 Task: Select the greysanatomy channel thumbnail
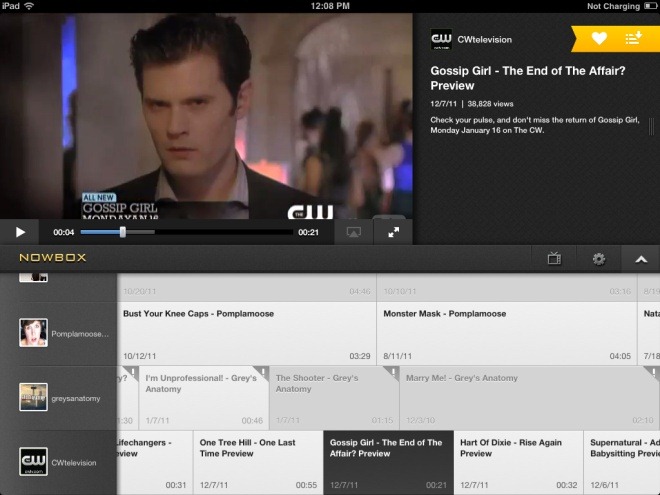33,397
